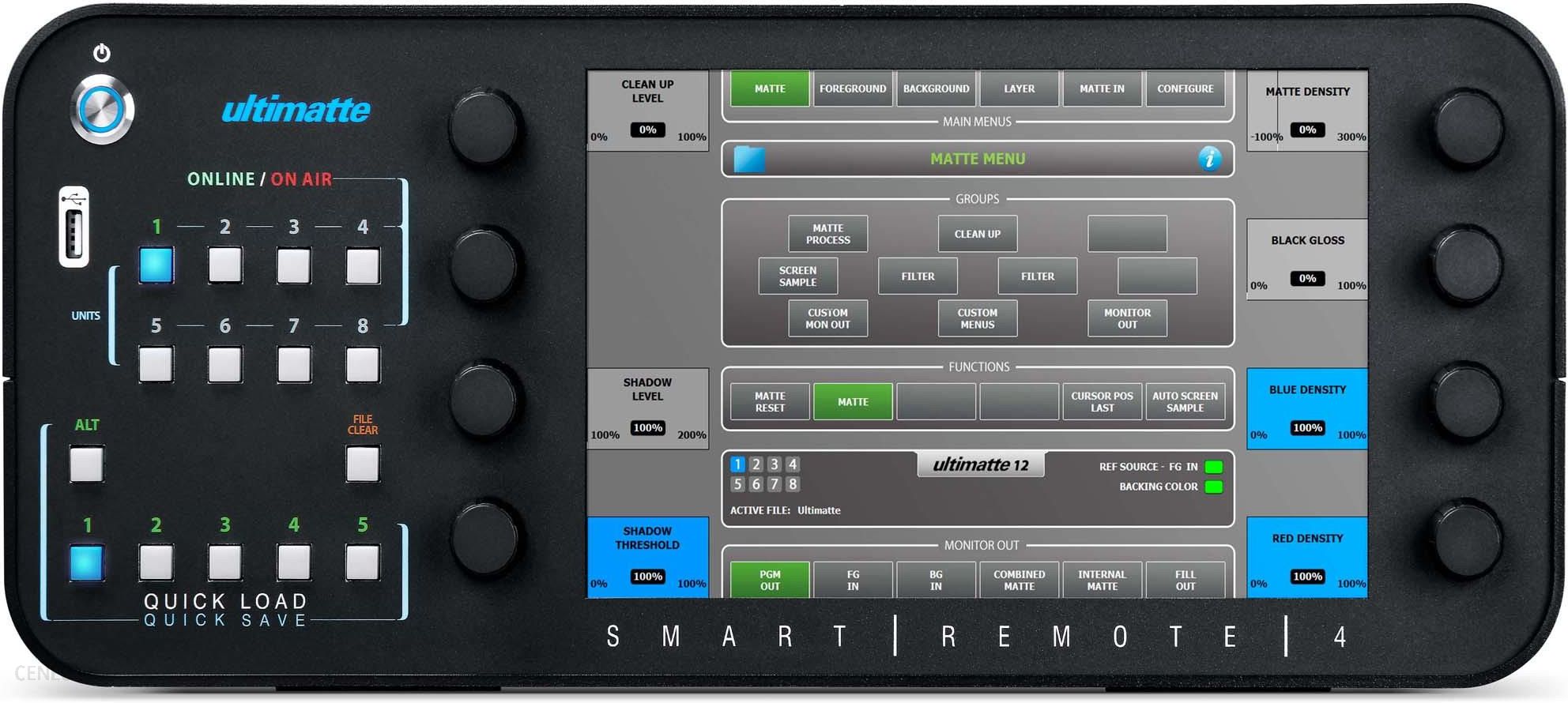
Task: Select the MONITOR OUT group button
Action: [x=1127, y=318]
